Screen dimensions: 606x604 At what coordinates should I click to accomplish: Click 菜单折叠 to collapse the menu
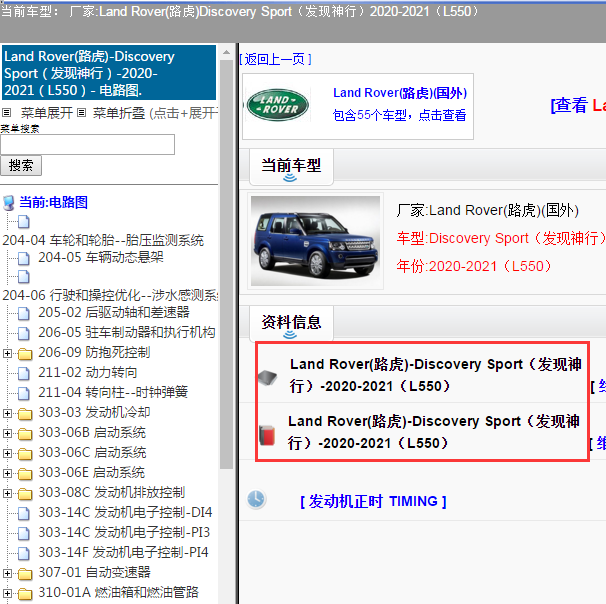(x=118, y=113)
